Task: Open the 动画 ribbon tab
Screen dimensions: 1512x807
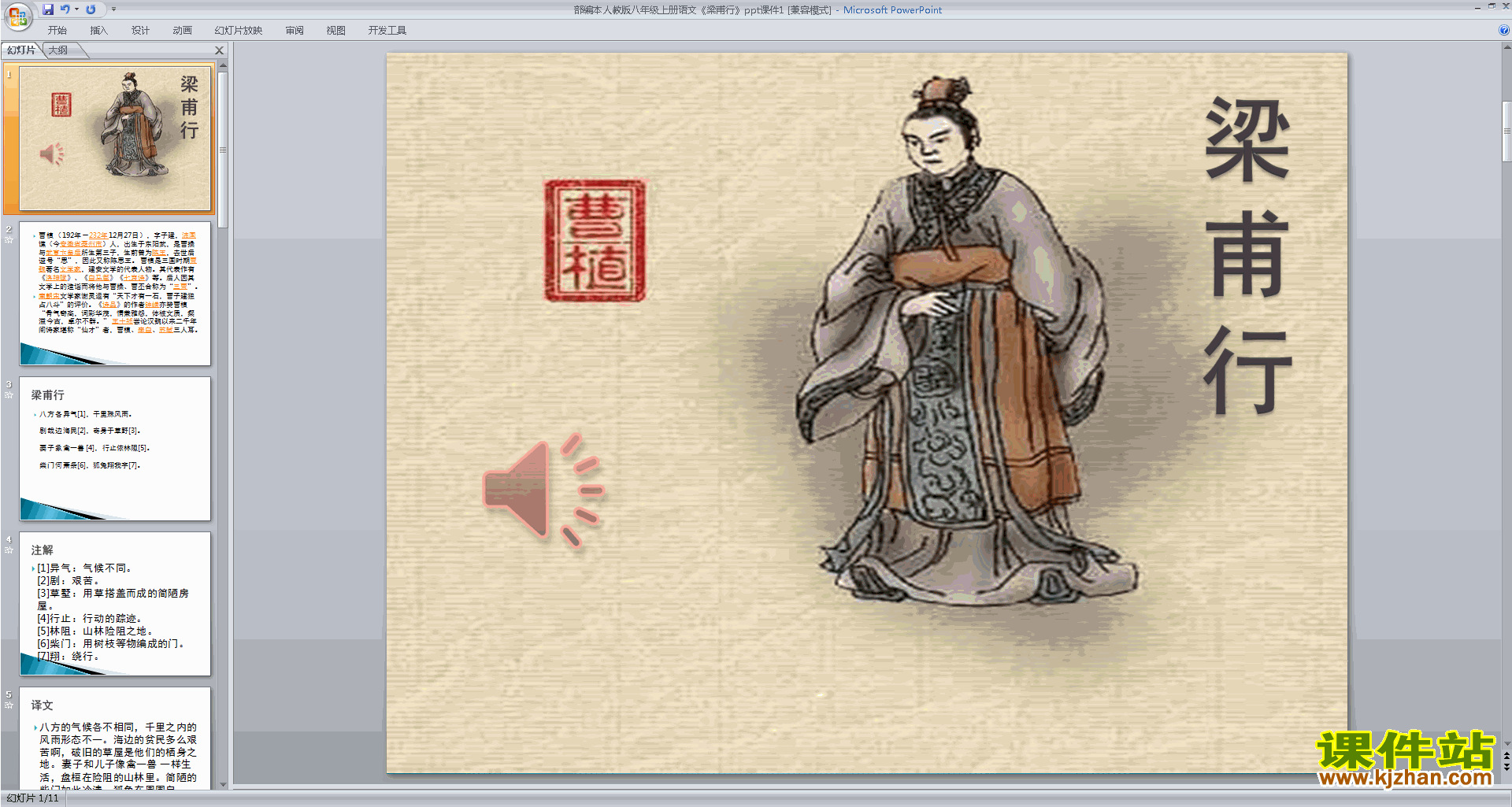Action: 182,31
